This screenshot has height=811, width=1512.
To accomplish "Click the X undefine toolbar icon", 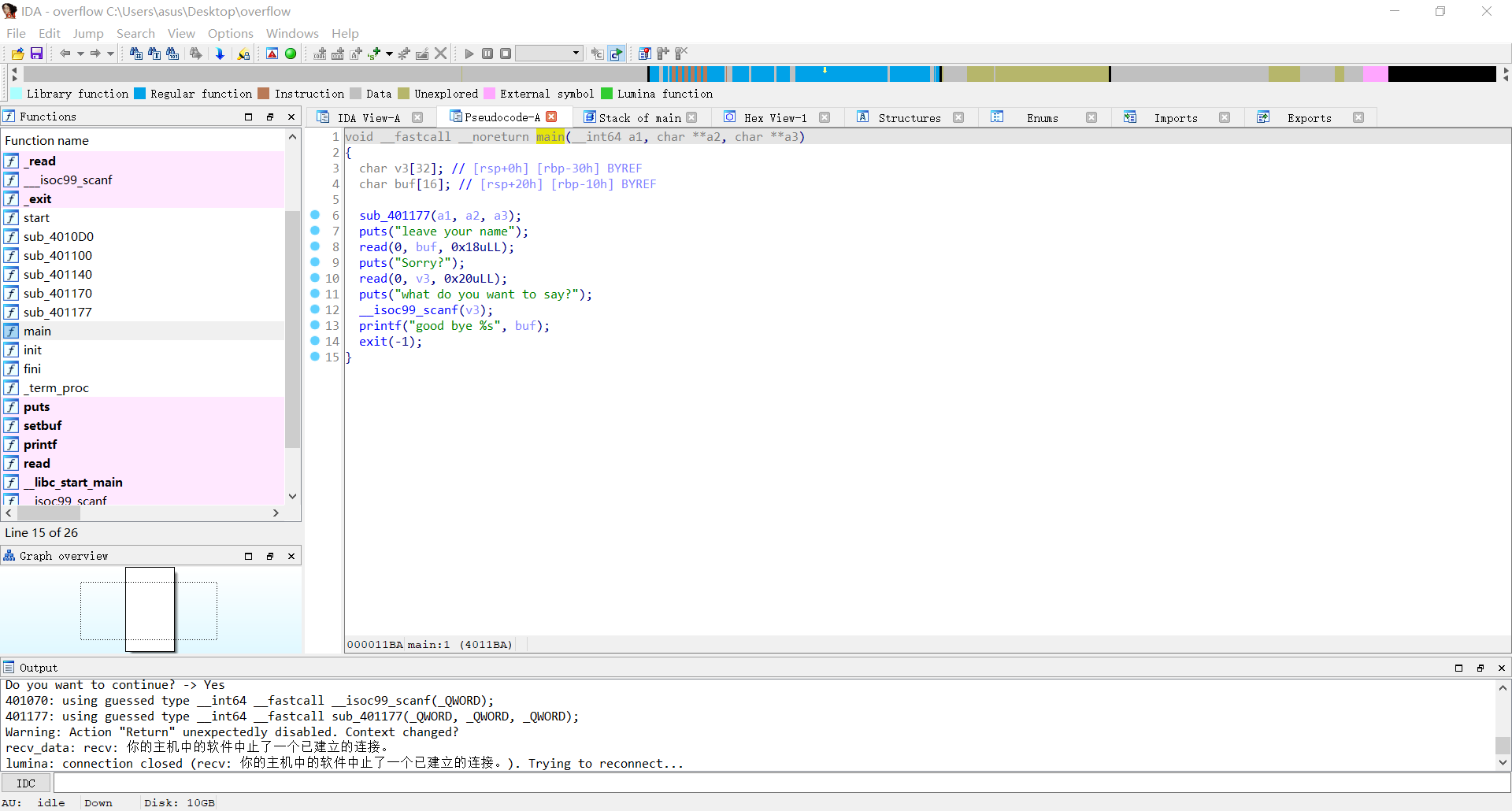I will 441,54.
